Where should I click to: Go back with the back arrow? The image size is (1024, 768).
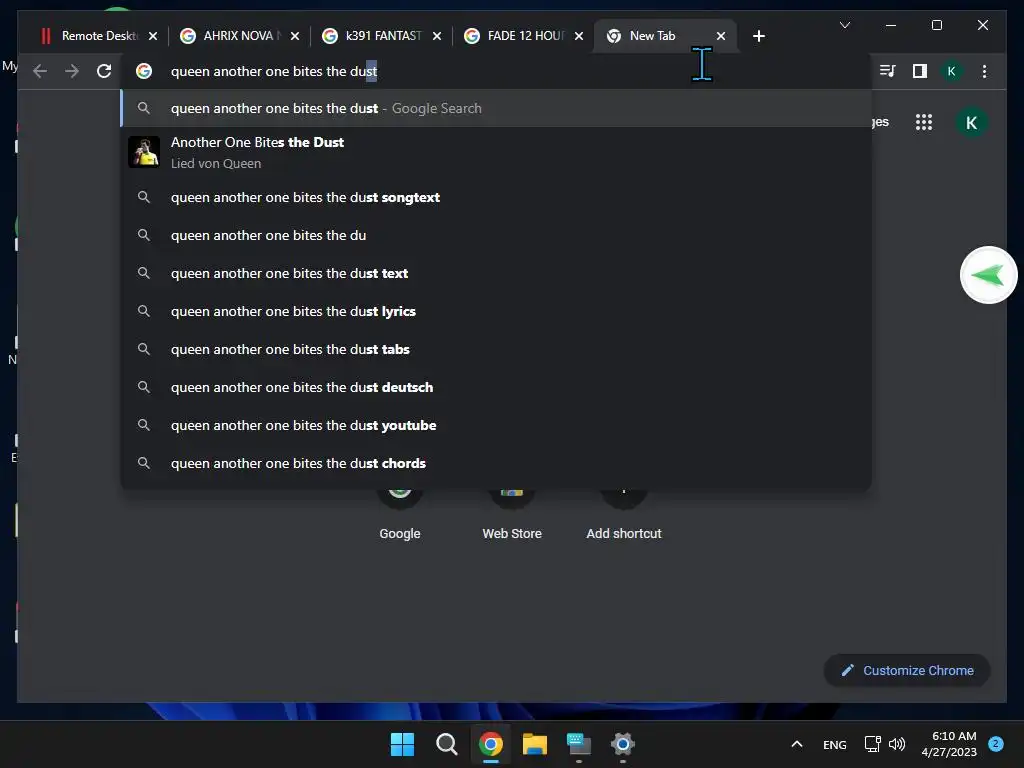(x=40, y=71)
